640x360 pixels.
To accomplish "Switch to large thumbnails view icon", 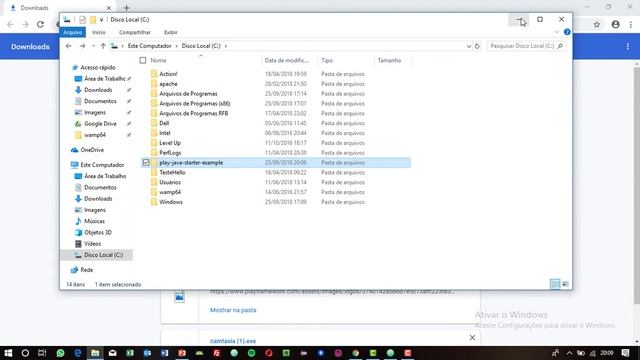I will tap(565, 284).
